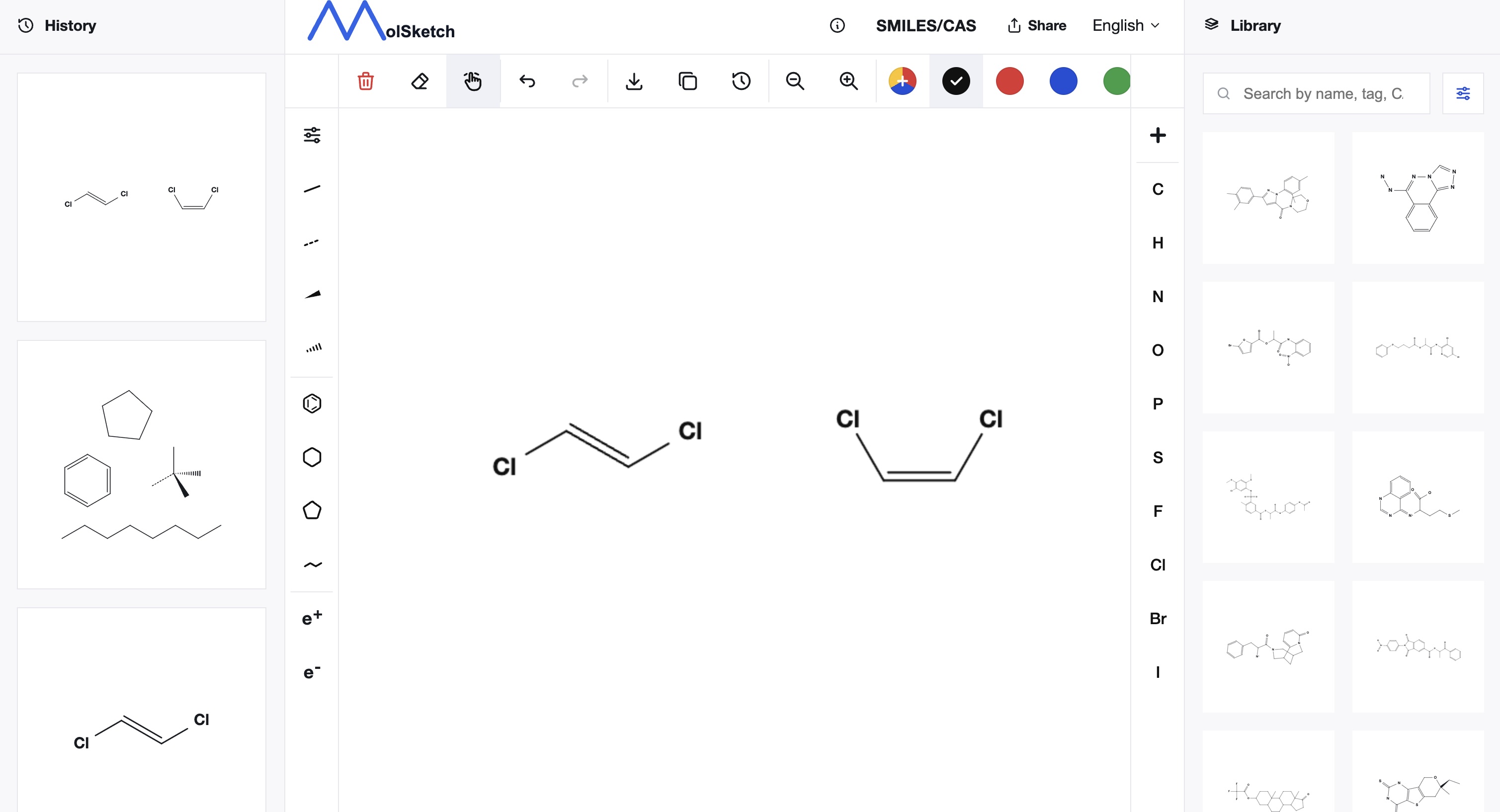This screenshot has height=812, width=1500.
Task: Click the Share button
Action: [x=1037, y=26]
